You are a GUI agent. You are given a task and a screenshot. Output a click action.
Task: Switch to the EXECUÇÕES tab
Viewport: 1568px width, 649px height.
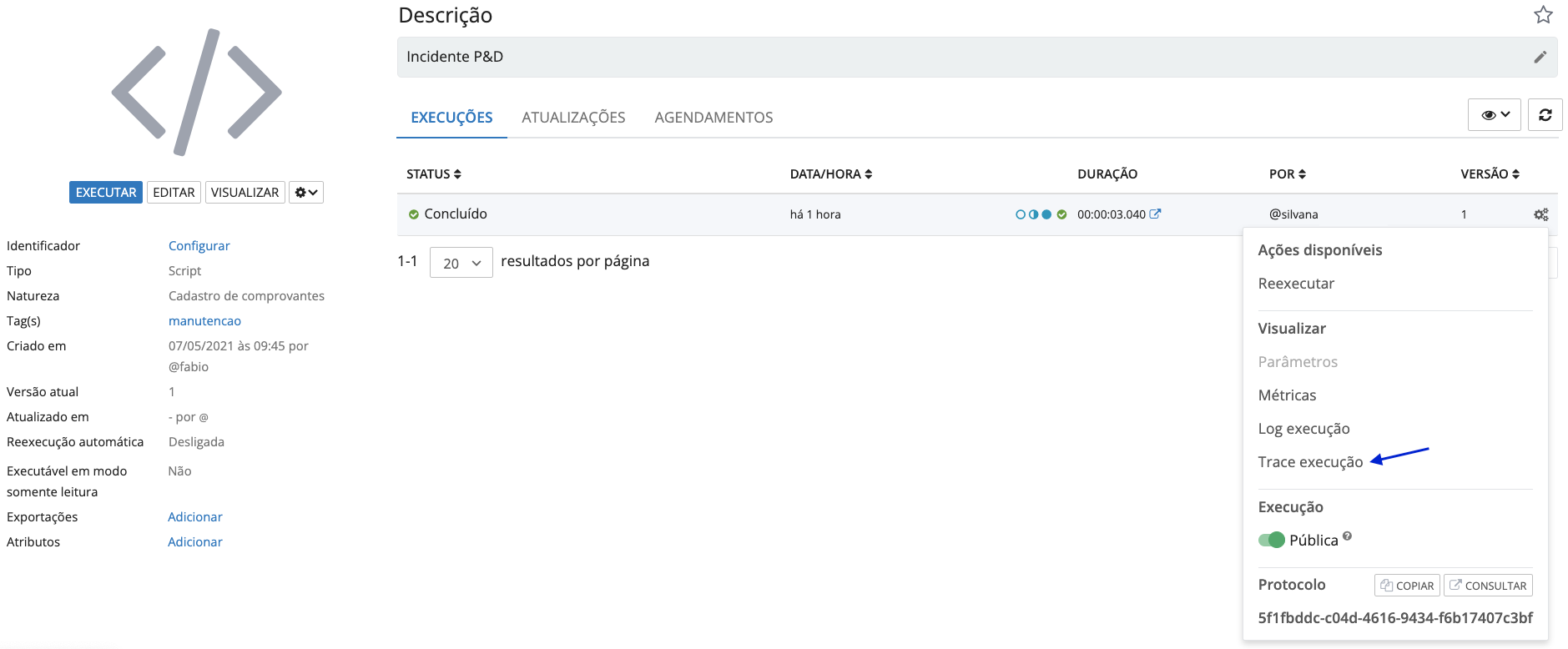(451, 118)
